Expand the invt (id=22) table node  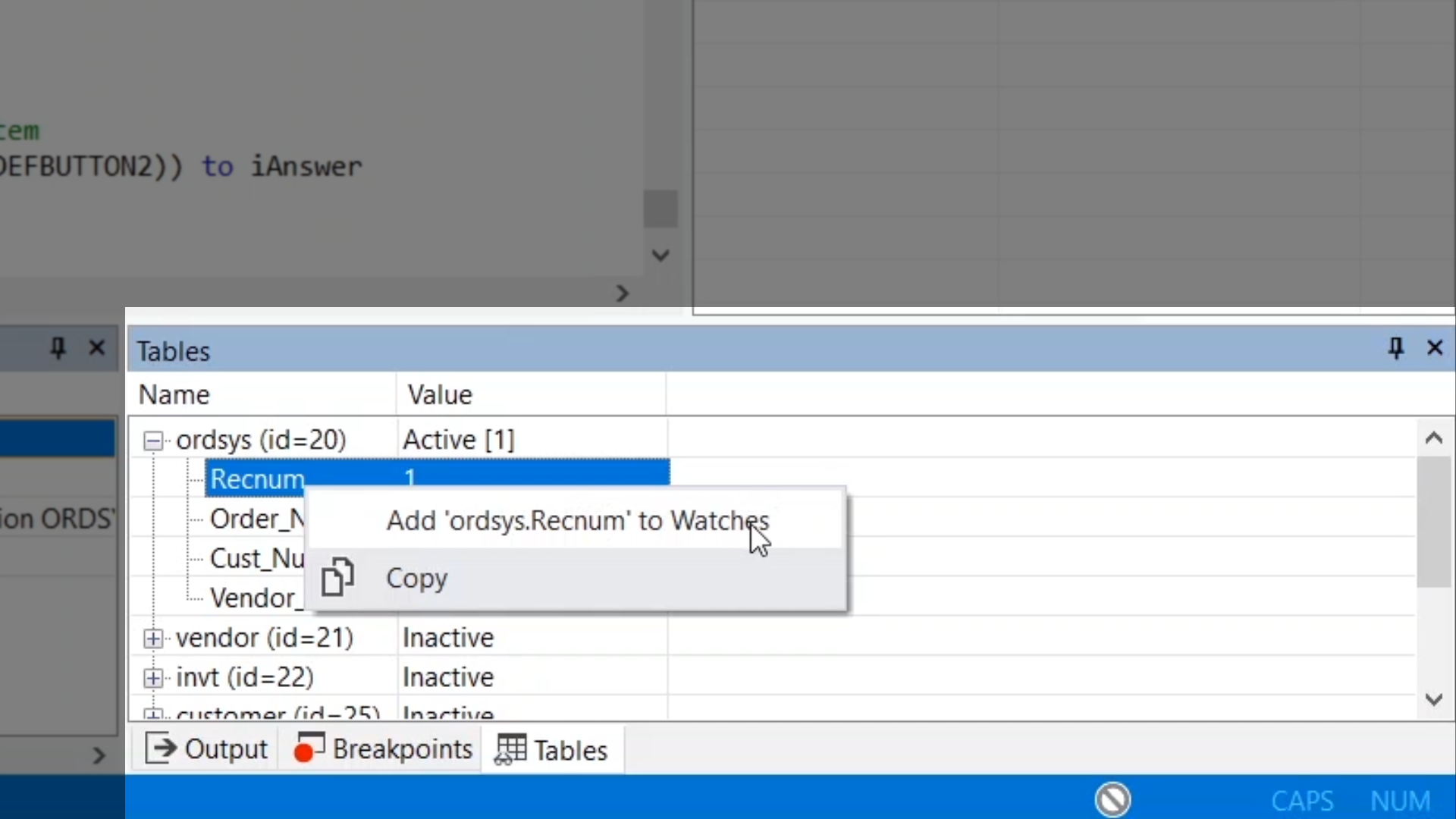153,678
